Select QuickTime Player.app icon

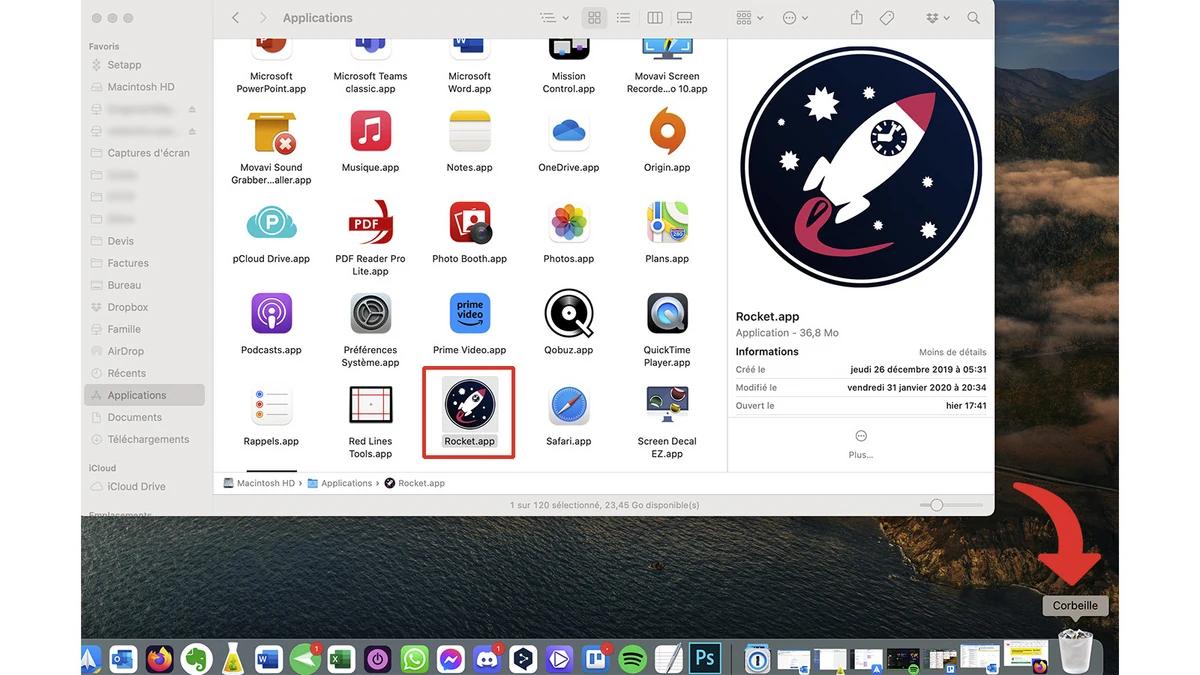[x=667, y=314]
